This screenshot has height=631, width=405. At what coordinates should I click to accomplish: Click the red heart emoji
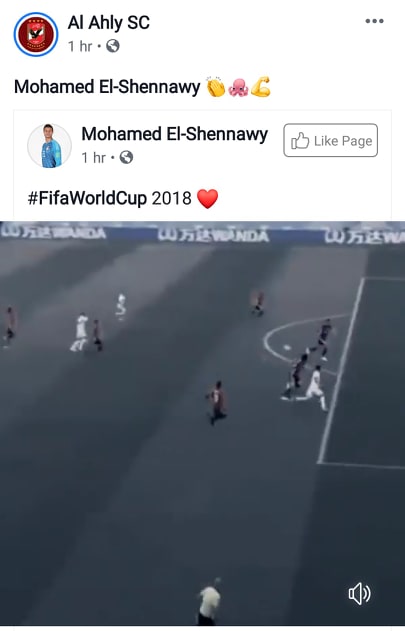click(x=208, y=199)
